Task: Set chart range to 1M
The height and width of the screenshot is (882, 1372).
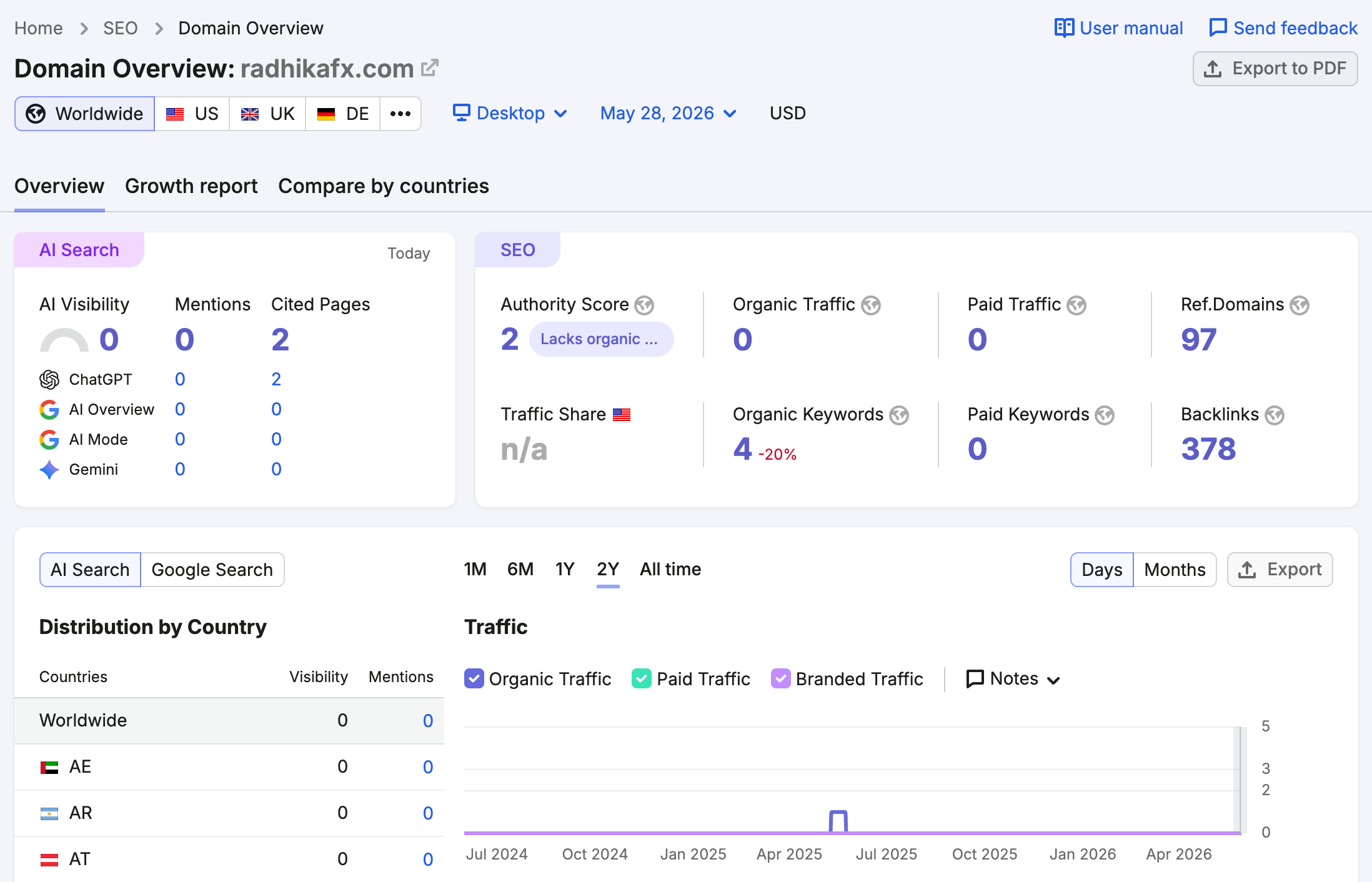Action: [475, 569]
